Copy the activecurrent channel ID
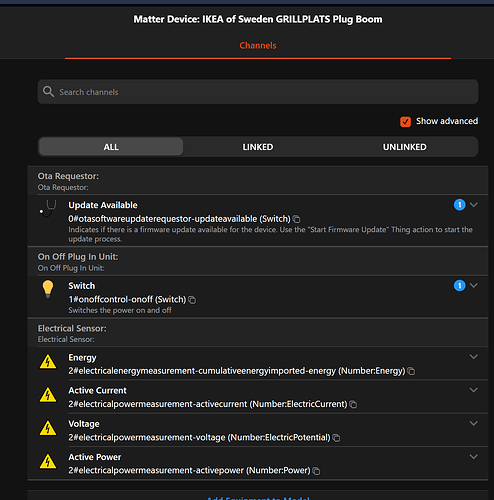 coord(353,404)
